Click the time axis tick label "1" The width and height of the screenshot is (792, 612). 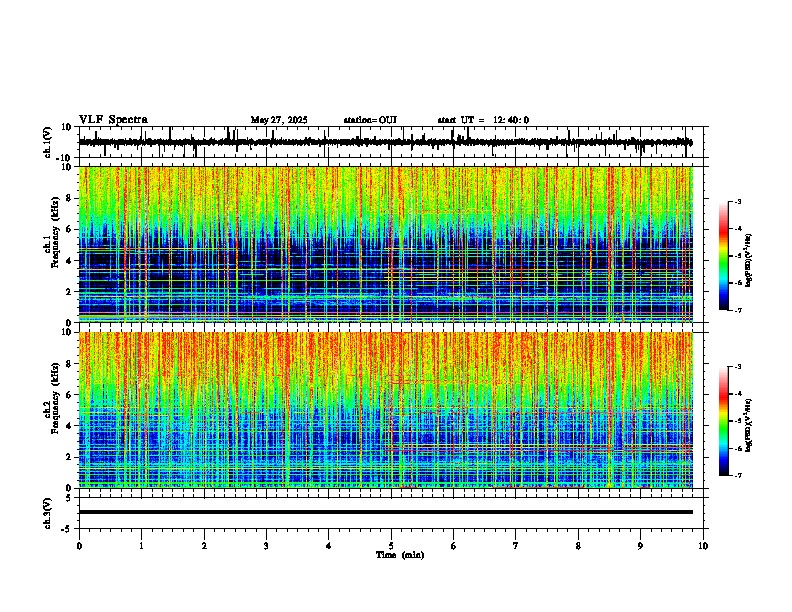141,546
